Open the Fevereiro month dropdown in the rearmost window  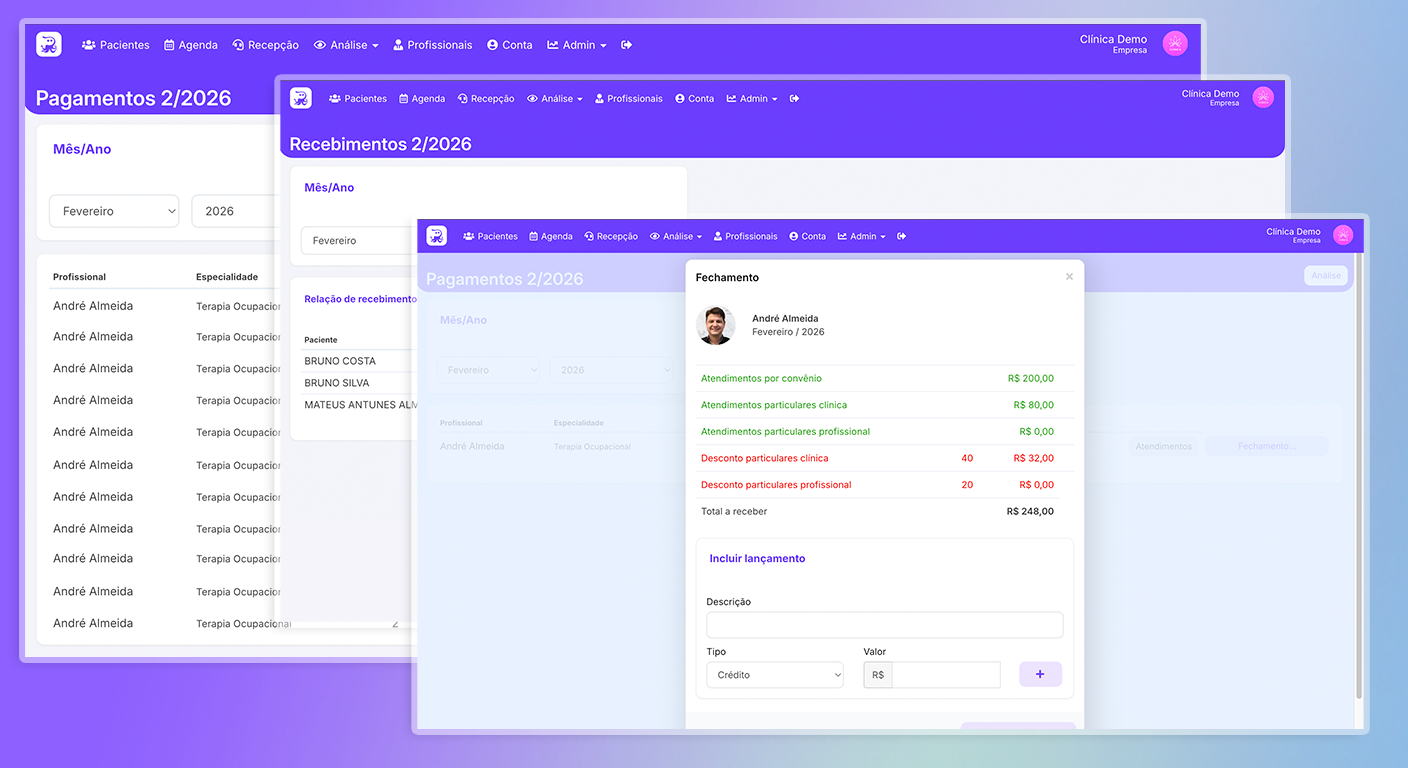[x=114, y=211]
